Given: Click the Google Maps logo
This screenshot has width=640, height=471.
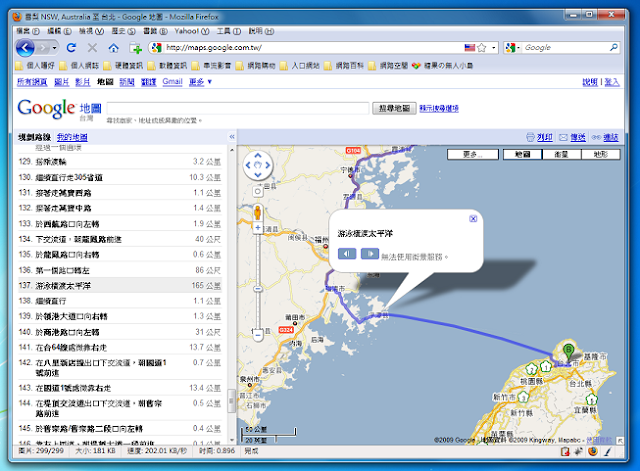Looking at the screenshot, I should (x=59, y=109).
